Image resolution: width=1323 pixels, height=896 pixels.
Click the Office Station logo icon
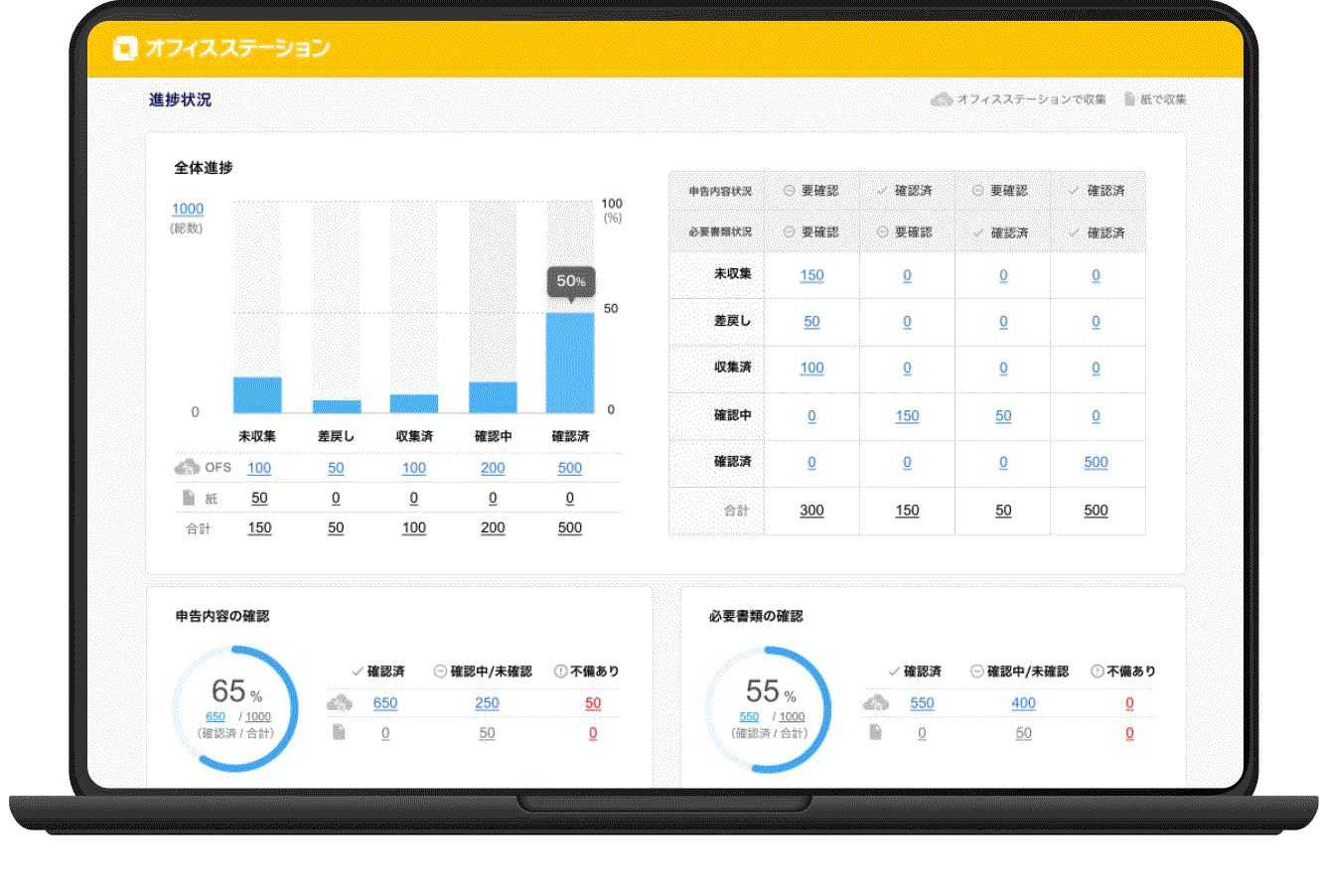click(124, 48)
